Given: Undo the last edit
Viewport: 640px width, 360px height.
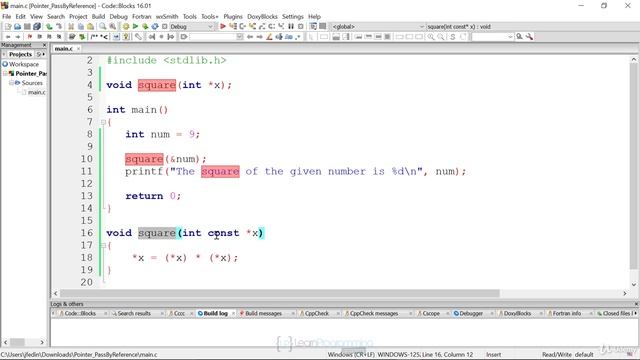Looking at the screenshot, I should pos(49,27).
